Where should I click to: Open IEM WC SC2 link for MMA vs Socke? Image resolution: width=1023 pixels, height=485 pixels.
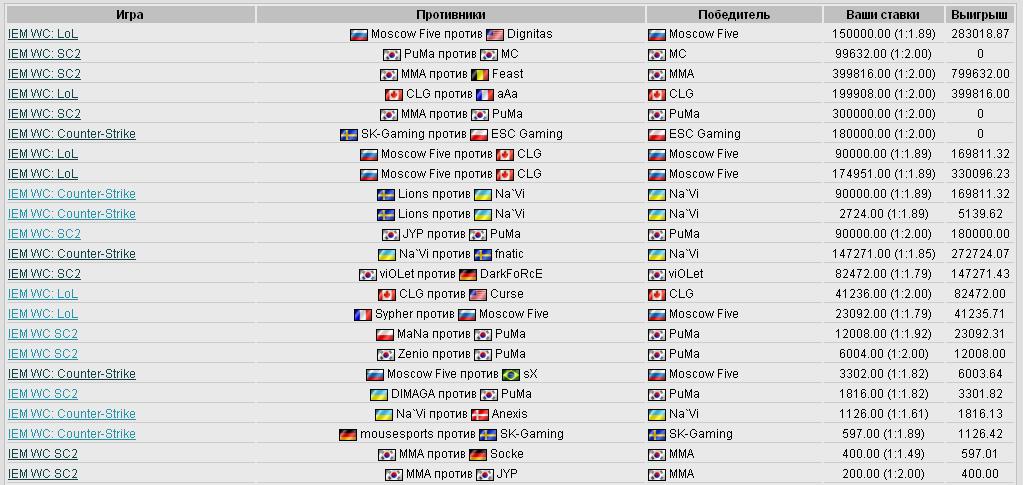[x=43, y=454]
